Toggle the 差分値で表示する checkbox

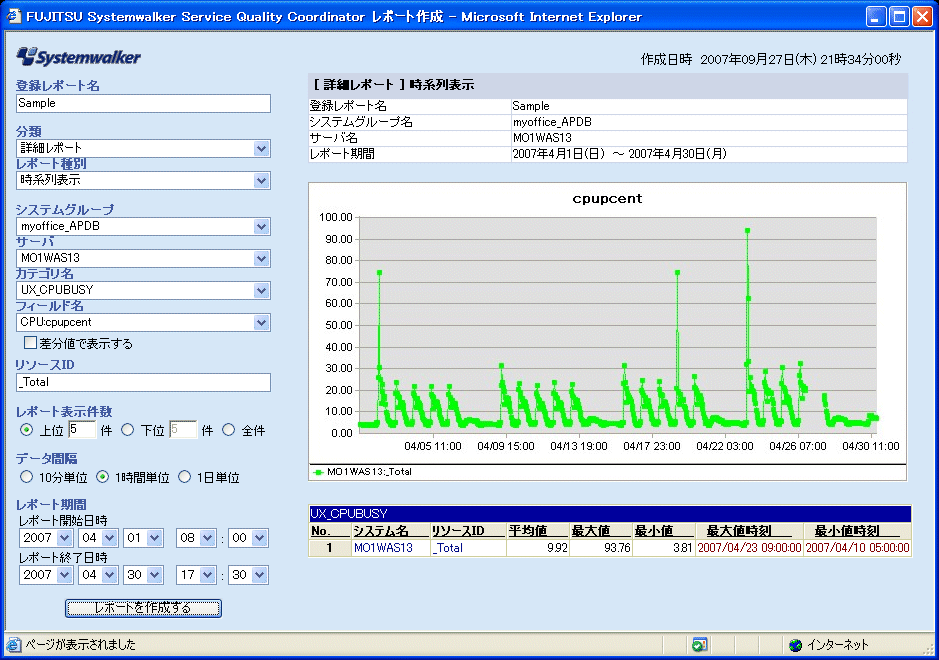tap(30, 343)
